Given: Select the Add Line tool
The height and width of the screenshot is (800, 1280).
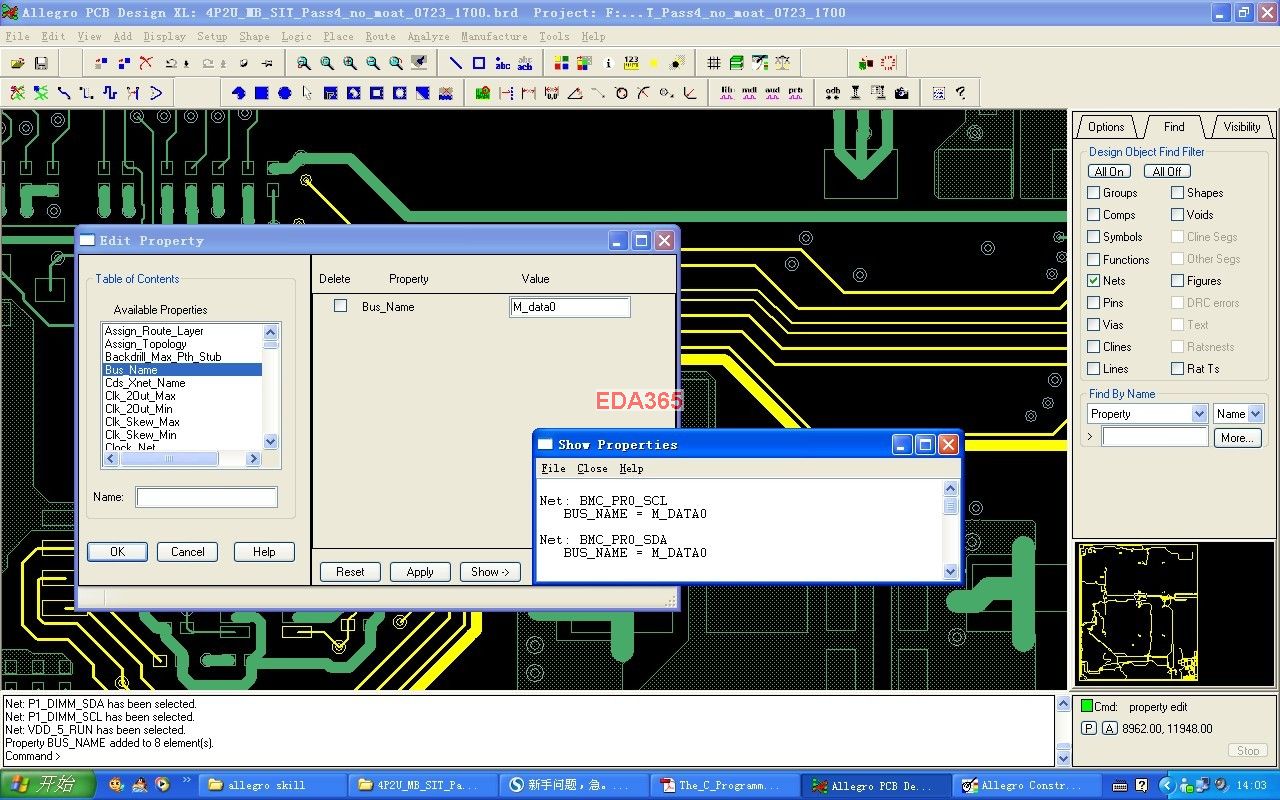Looking at the screenshot, I should [x=455, y=63].
